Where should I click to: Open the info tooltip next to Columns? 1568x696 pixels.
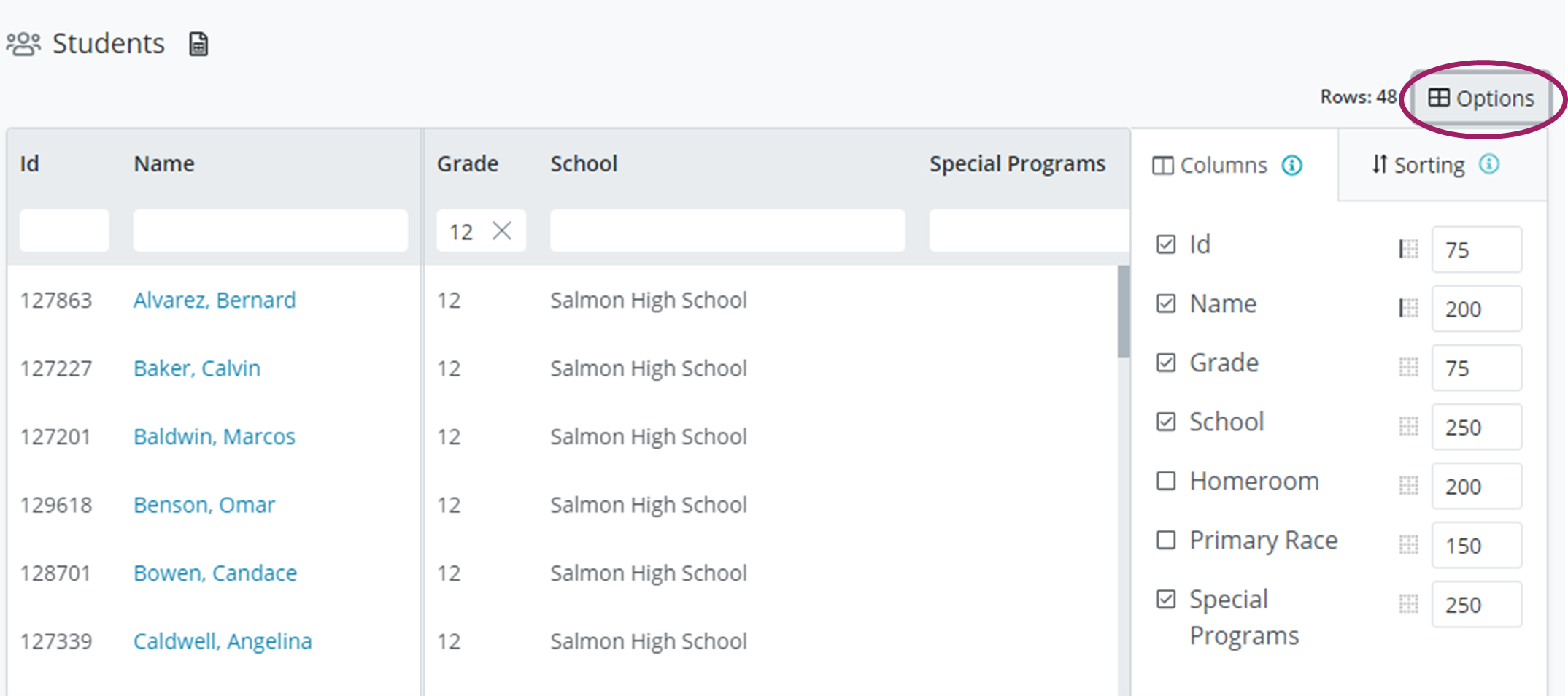point(1291,165)
